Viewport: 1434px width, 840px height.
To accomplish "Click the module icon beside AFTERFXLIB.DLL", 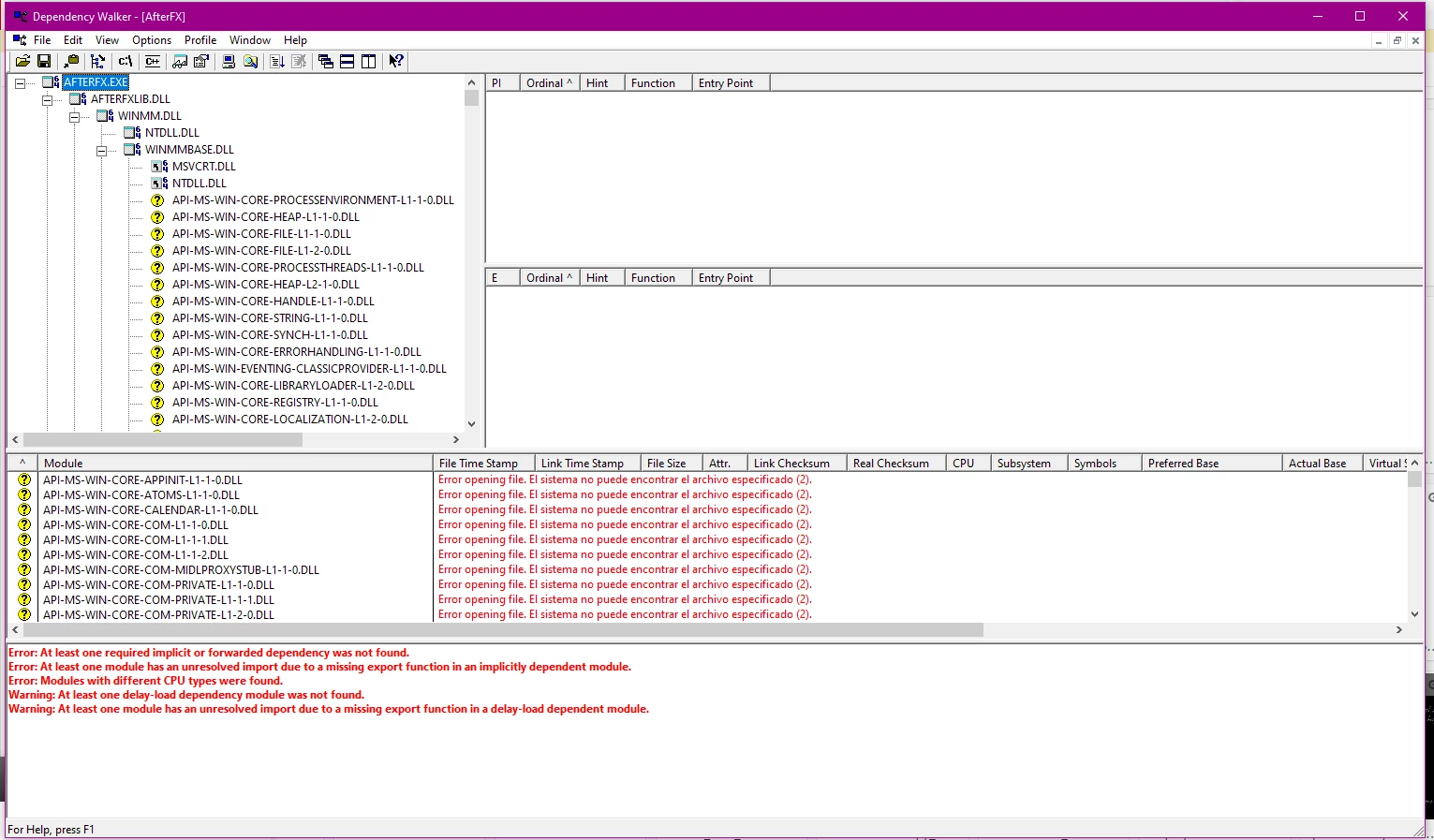I will pyautogui.click(x=78, y=99).
